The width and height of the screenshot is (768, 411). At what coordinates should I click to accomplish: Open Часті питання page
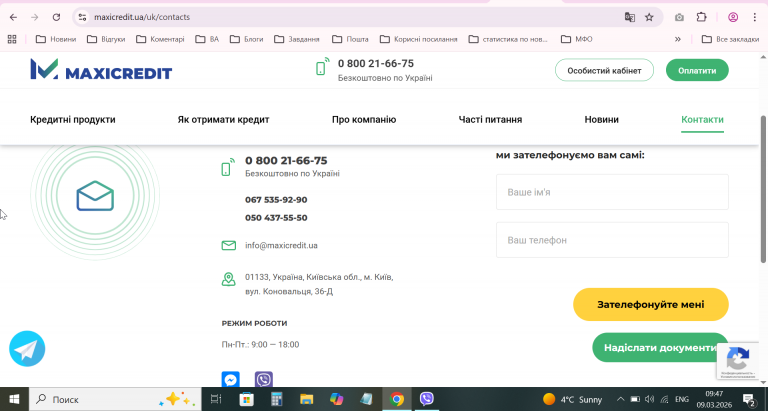[490, 120]
